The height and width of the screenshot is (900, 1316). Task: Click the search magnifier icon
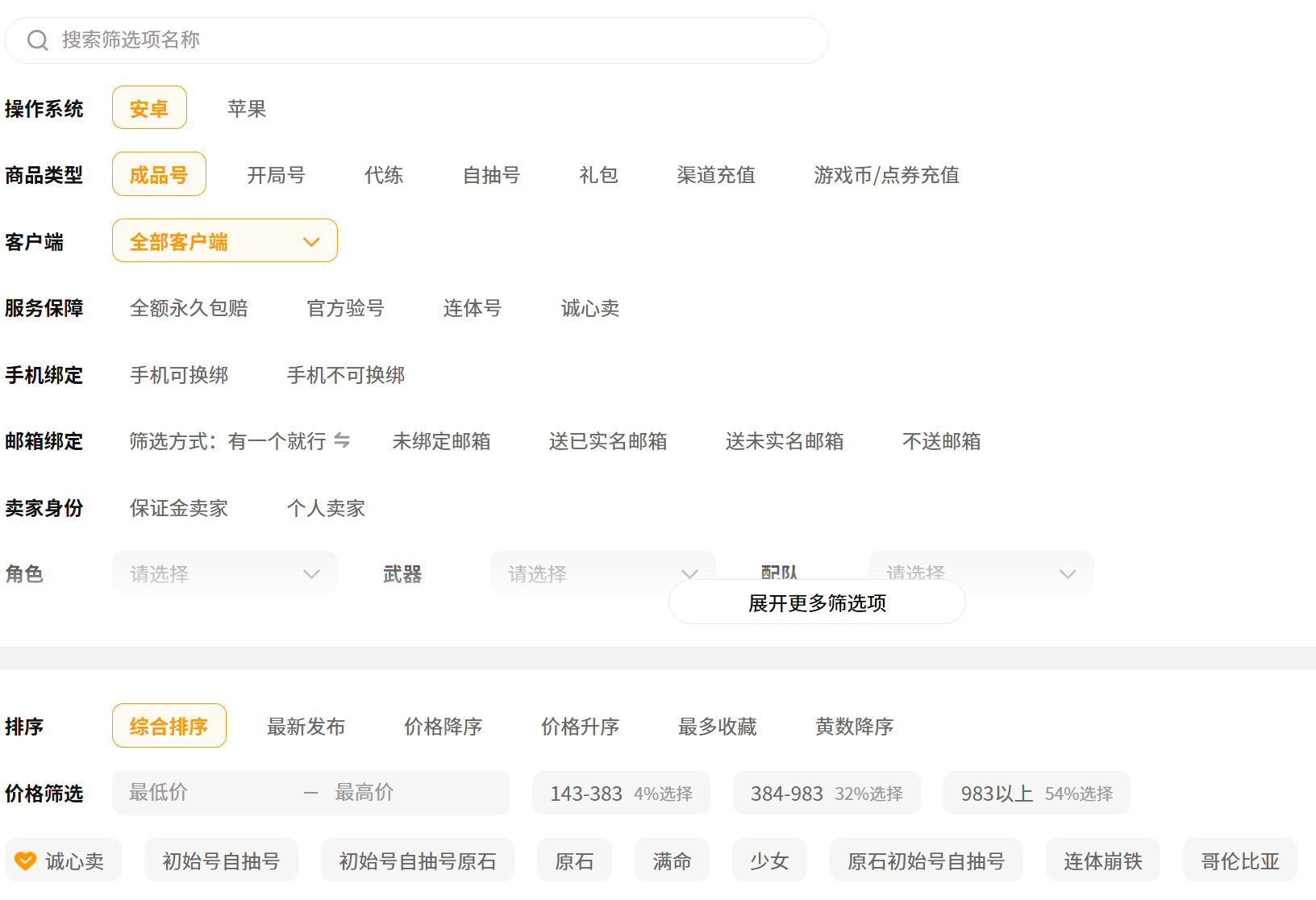pos(38,40)
